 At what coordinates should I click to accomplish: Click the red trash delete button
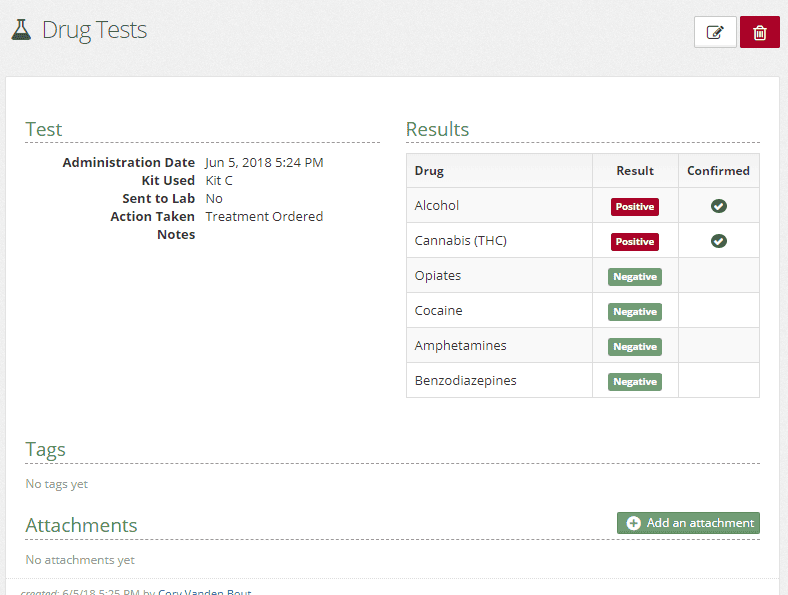click(x=759, y=32)
